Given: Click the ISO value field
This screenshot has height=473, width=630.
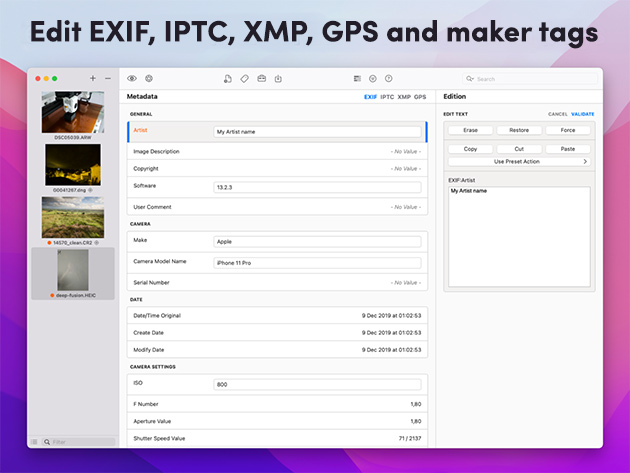Looking at the screenshot, I should coord(317,385).
